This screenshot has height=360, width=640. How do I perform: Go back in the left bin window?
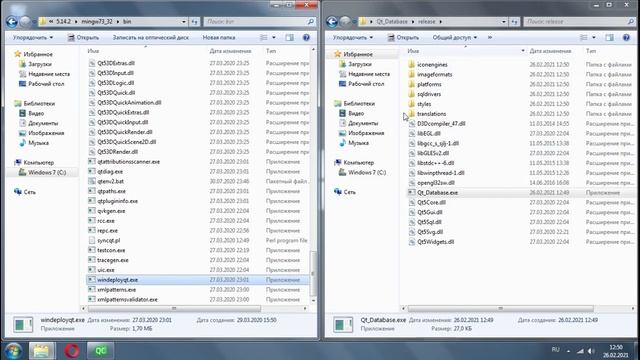11,22
